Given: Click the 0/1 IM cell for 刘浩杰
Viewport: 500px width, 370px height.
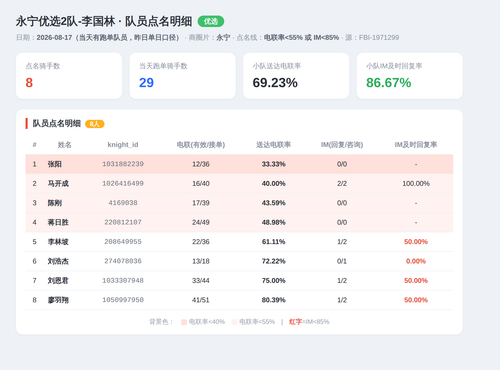Looking at the screenshot, I should pyautogui.click(x=342, y=261).
